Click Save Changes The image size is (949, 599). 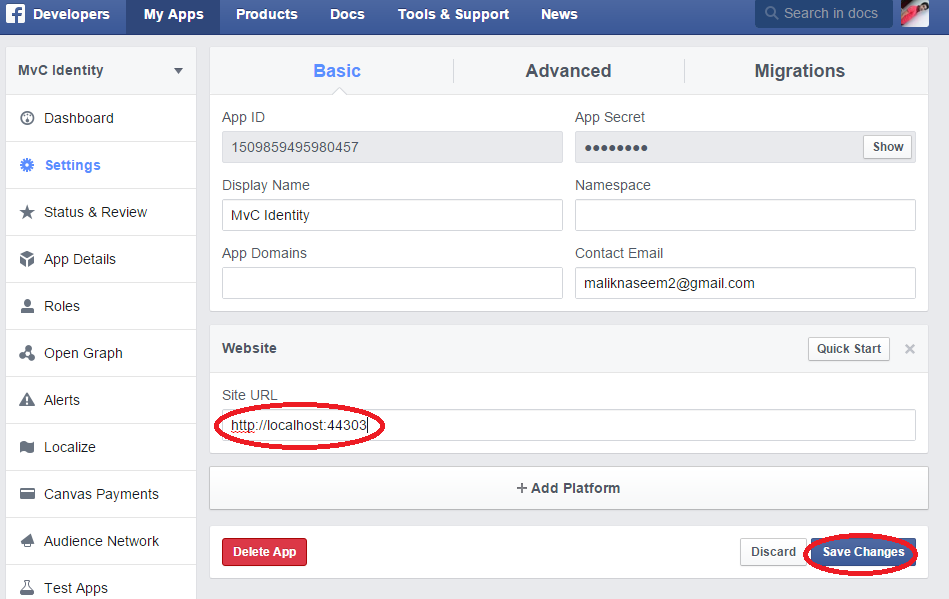click(x=863, y=552)
